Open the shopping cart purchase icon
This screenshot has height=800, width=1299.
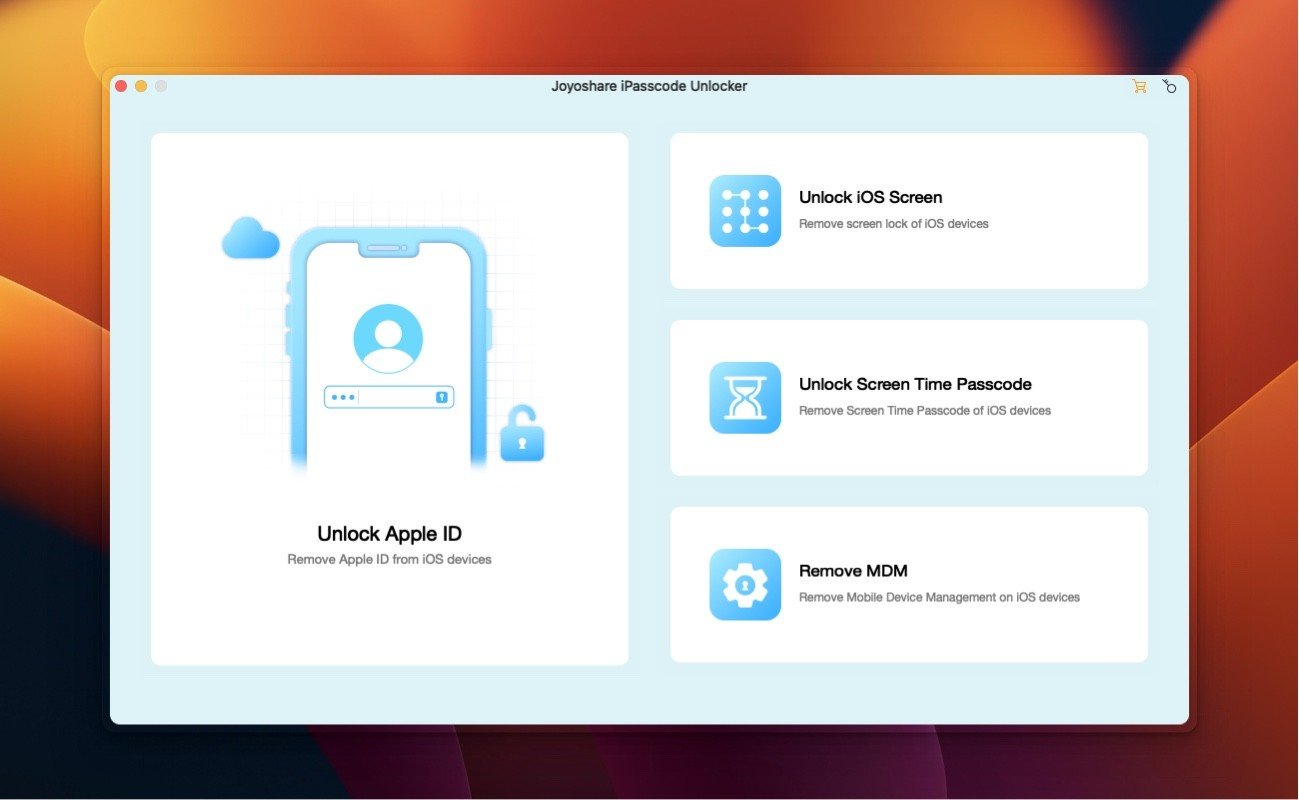(x=1139, y=87)
